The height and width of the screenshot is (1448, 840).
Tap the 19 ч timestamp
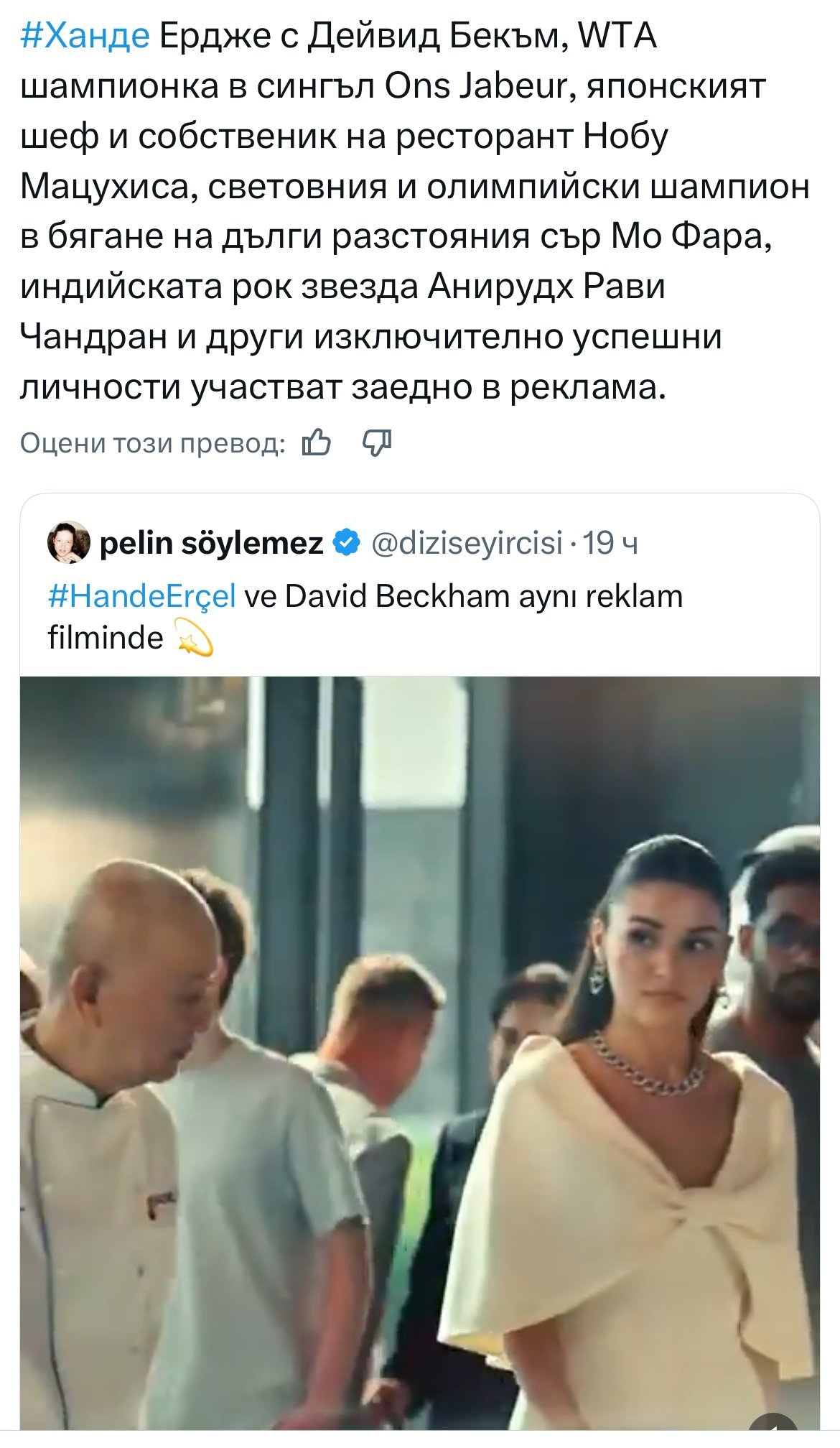pos(610,543)
